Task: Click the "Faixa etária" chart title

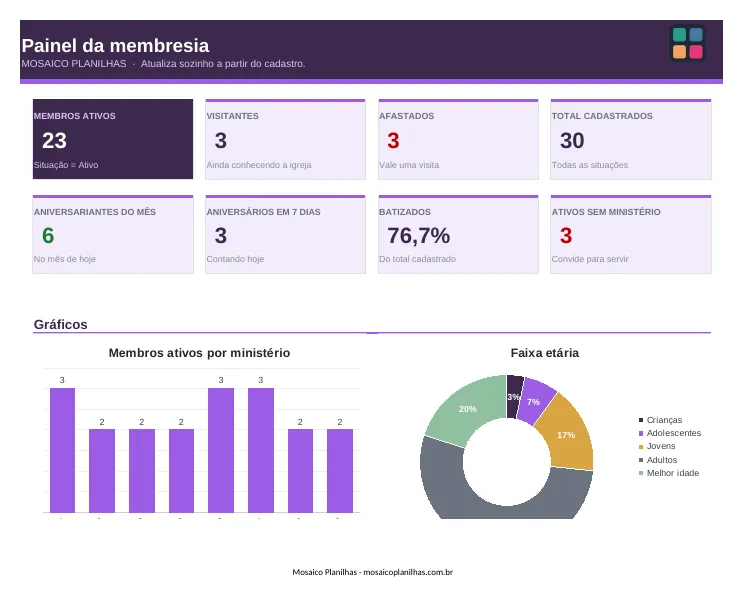Action: pos(544,353)
